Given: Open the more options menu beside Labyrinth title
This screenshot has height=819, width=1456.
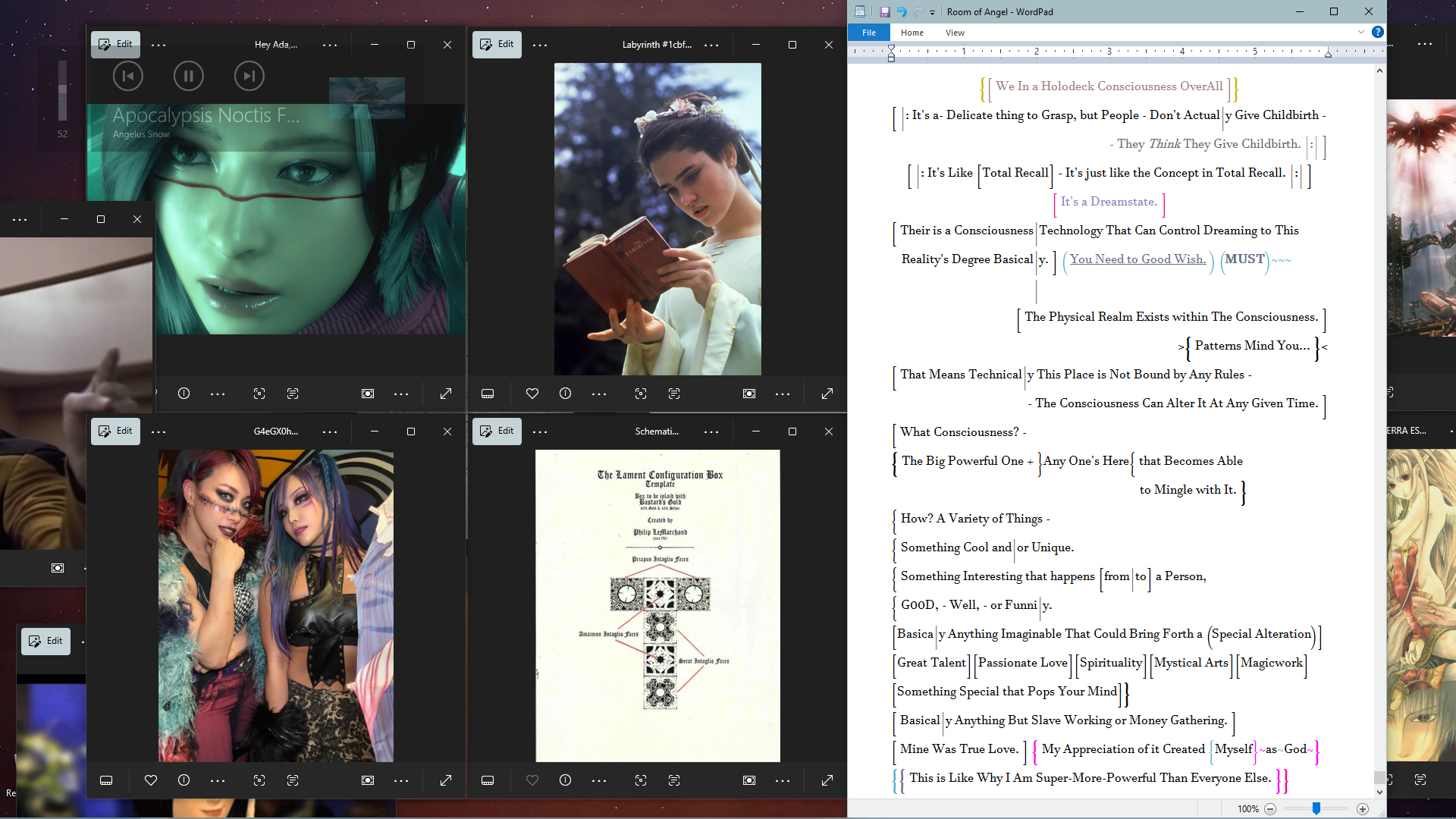Looking at the screenshot, I should click(711, 45).
